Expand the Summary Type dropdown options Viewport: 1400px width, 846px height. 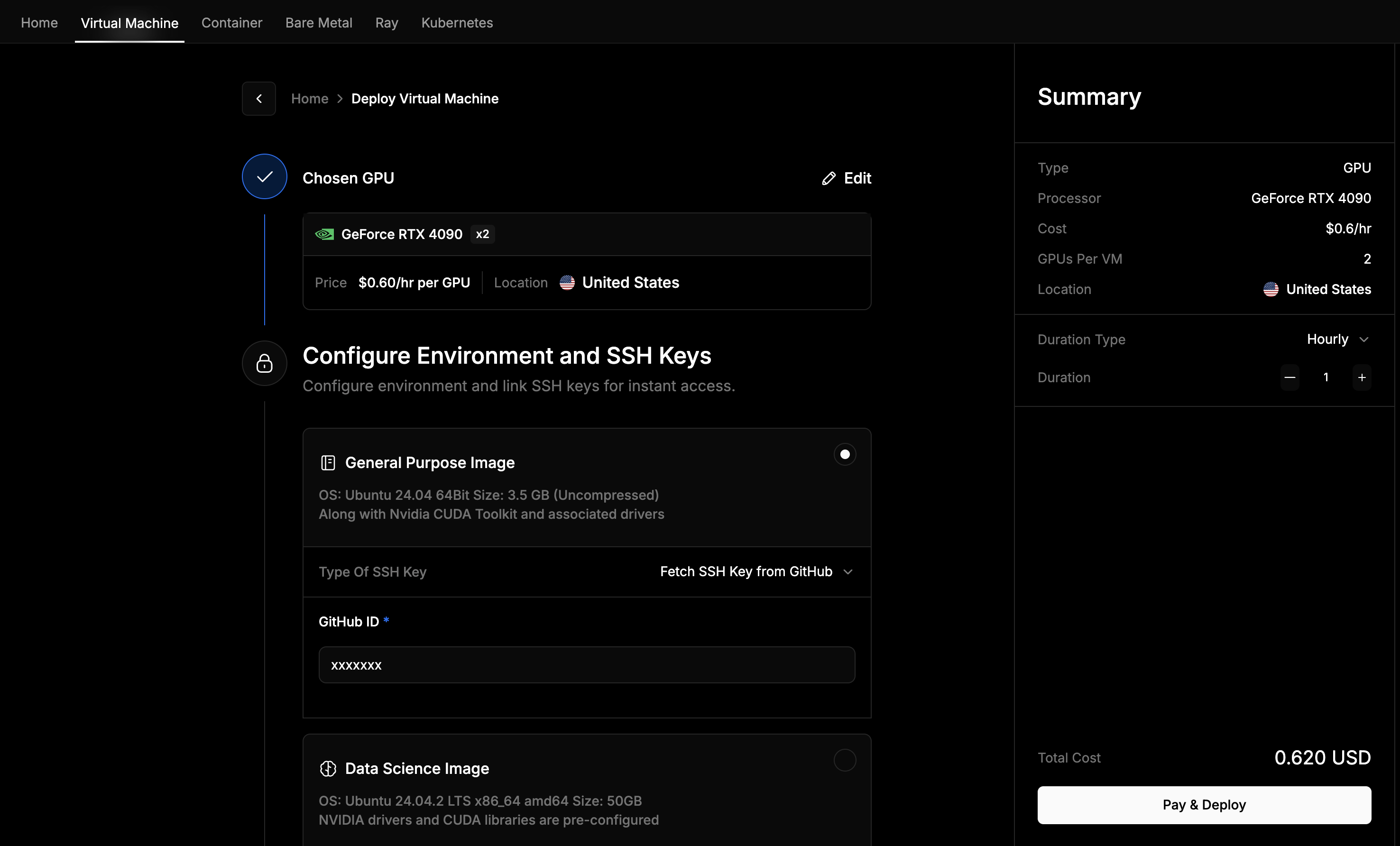tap(1357, 167)
